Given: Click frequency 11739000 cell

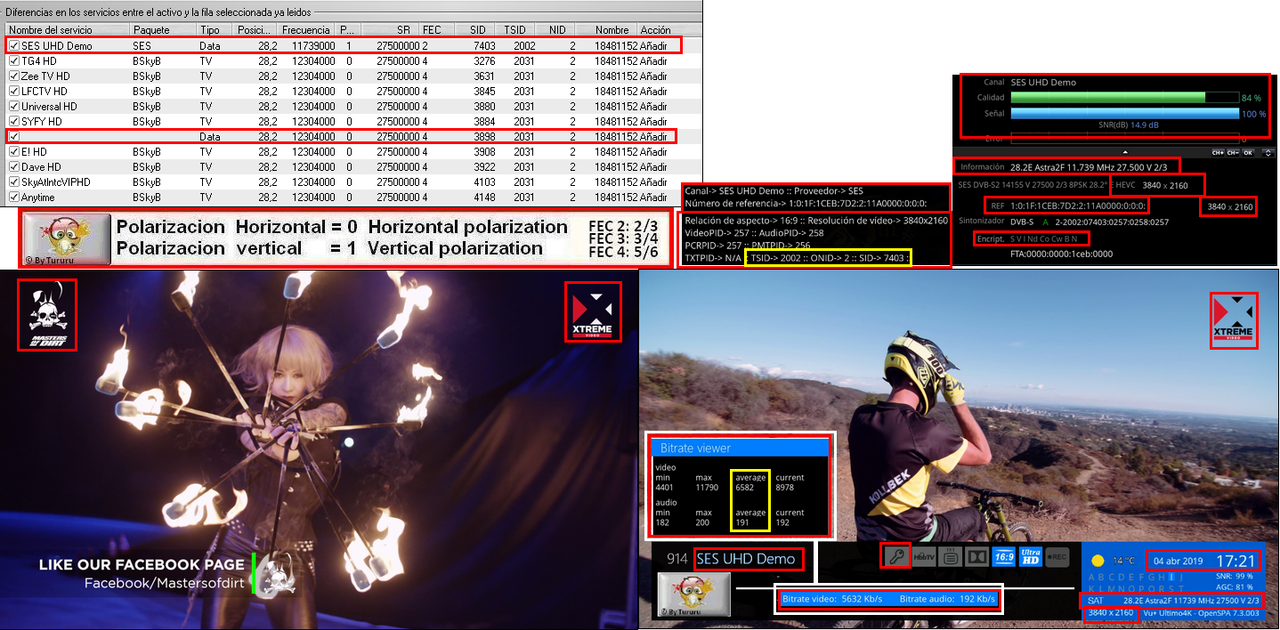Looking at the screenshot, I should (313, 46).
